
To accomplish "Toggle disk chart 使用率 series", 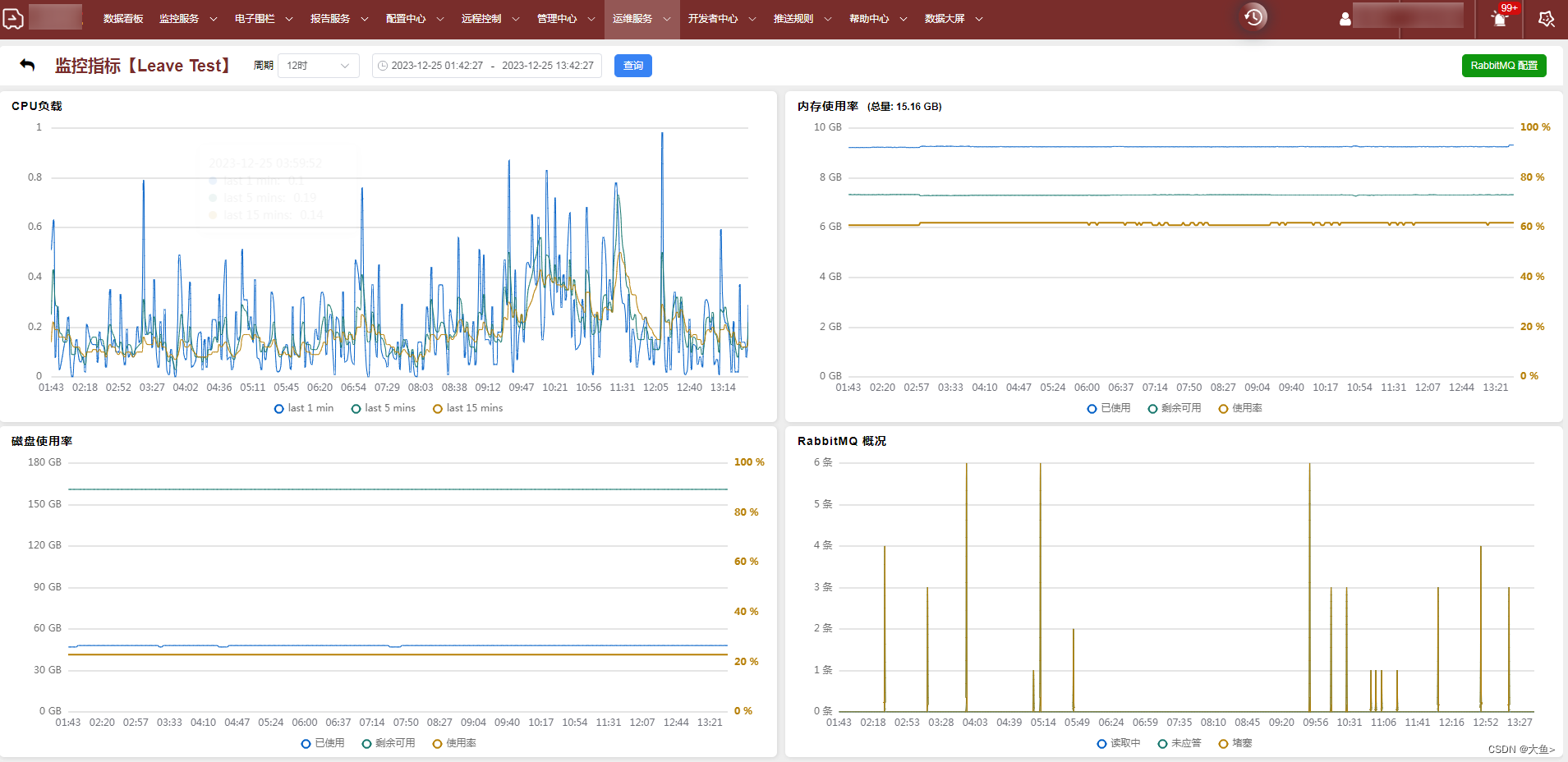I will tap(454, 743).
